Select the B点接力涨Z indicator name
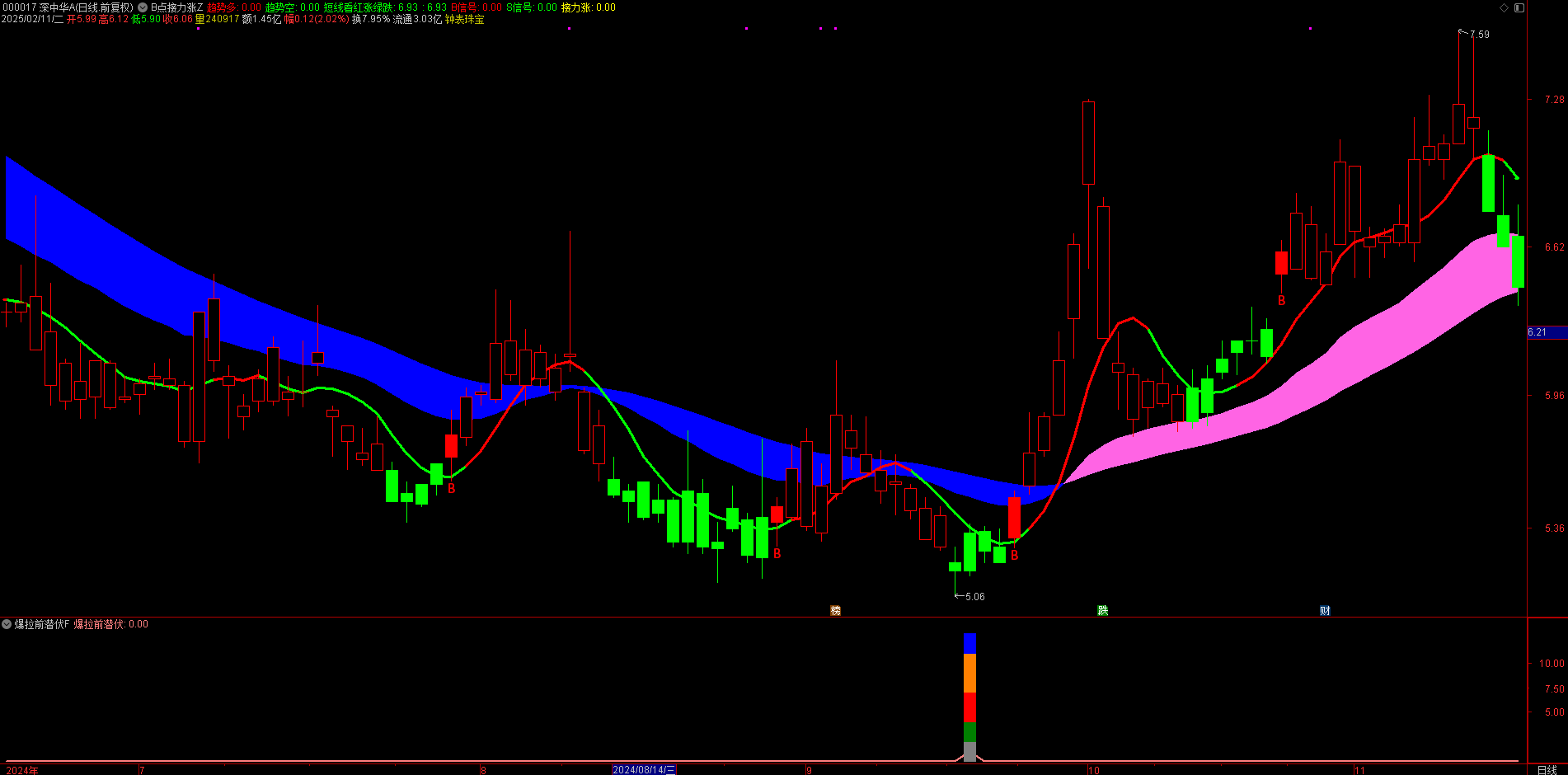The height and width of the screenshot is (775, 1568). point(176,7)
